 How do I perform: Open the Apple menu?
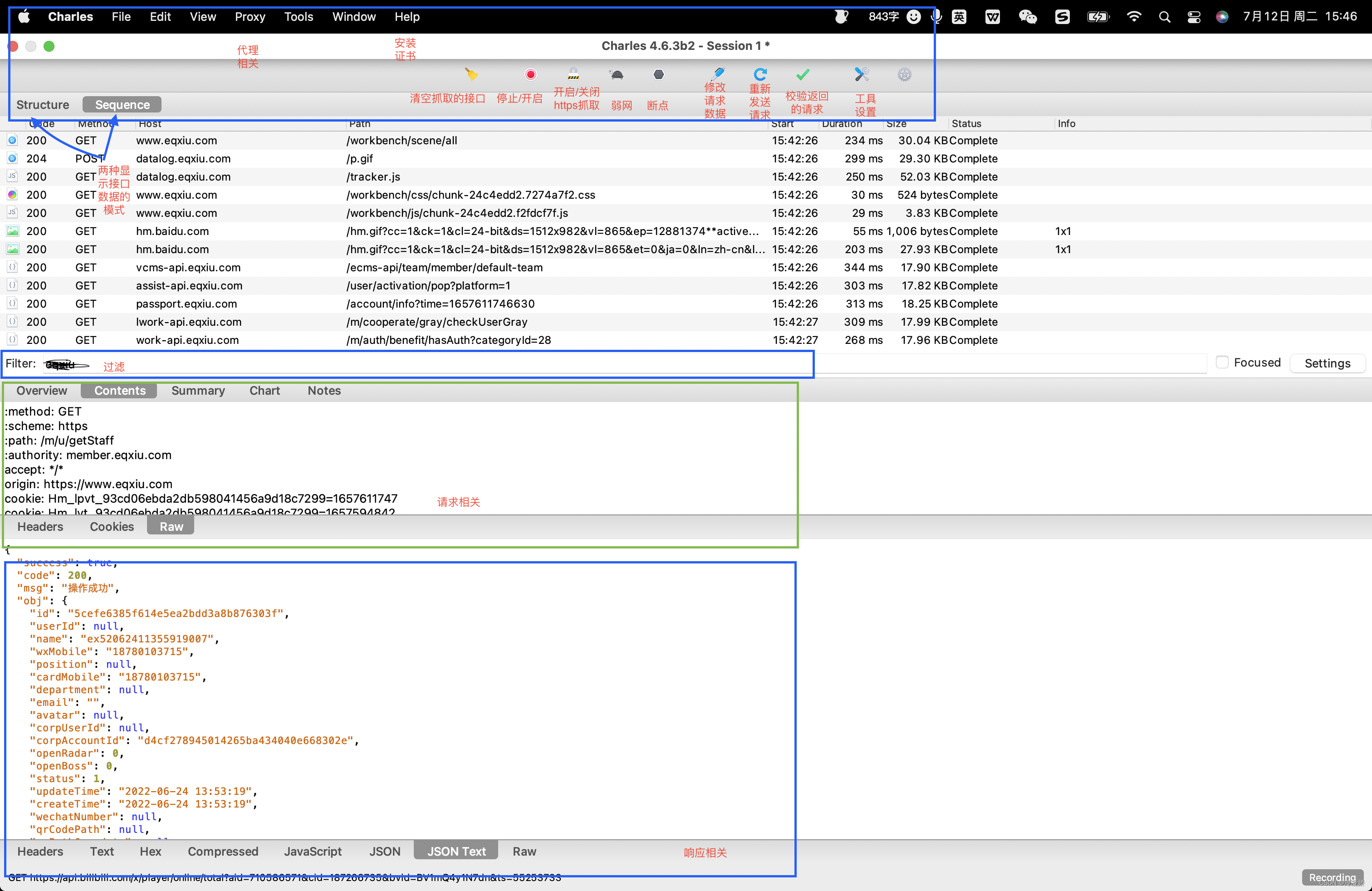pos(24,17)
